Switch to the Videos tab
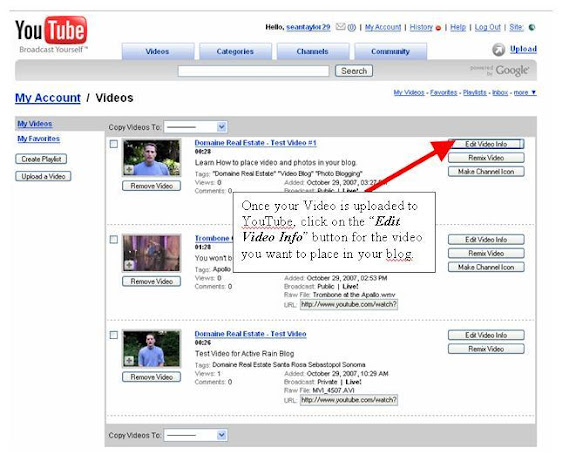 [x=158, y=51]
